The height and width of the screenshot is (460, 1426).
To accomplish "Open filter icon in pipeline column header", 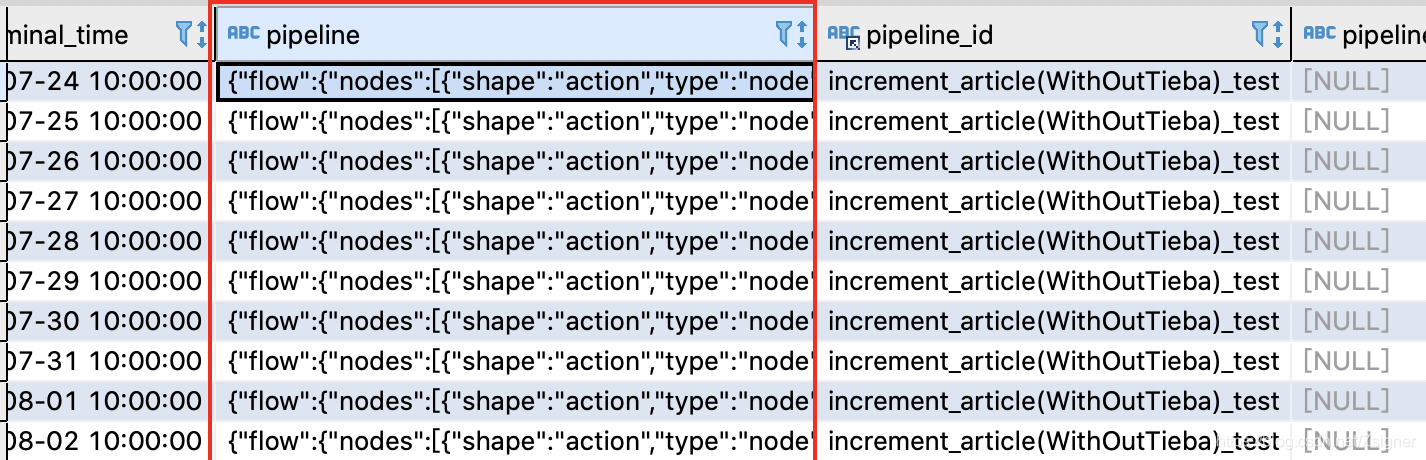I will [791, 36].
